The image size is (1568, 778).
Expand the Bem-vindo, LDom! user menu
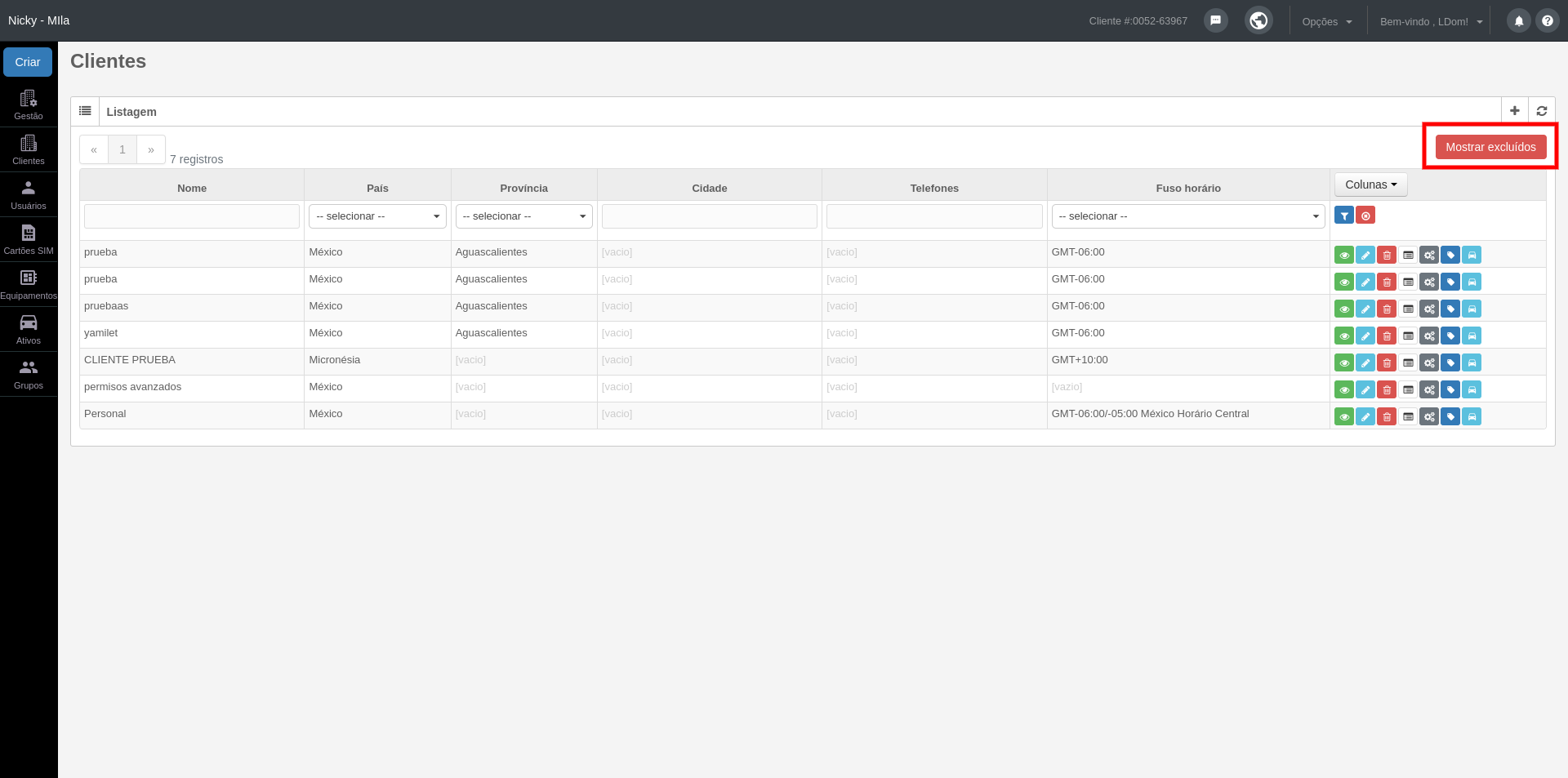pyautogui.click(x=1431, y=21)
